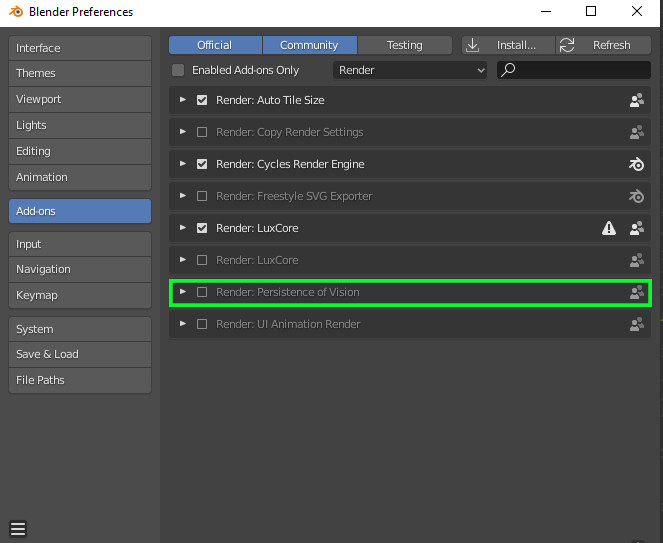Image resolution: width=663 pixels, height=543 pixels.
Task: Click community icon on UI Animation Render row
Action: [636, 324]
